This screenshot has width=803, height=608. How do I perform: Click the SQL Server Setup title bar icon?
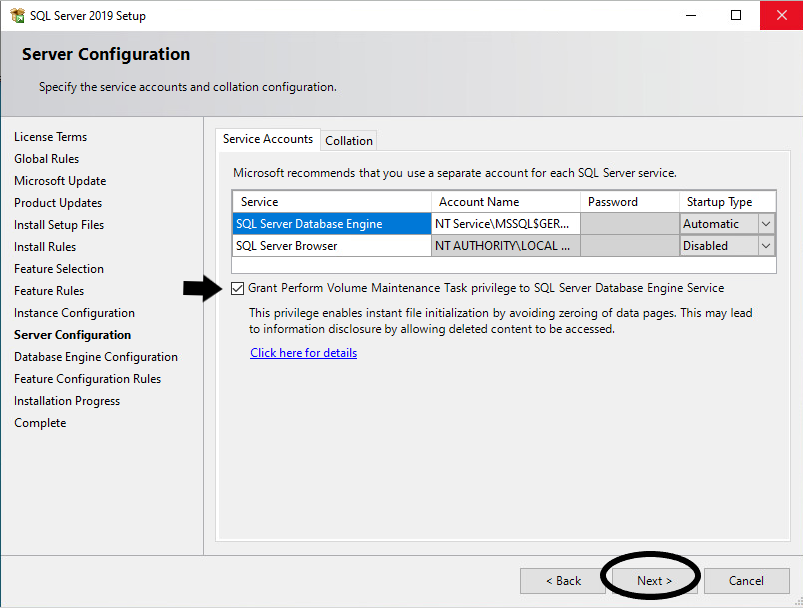tap(17, 15)
